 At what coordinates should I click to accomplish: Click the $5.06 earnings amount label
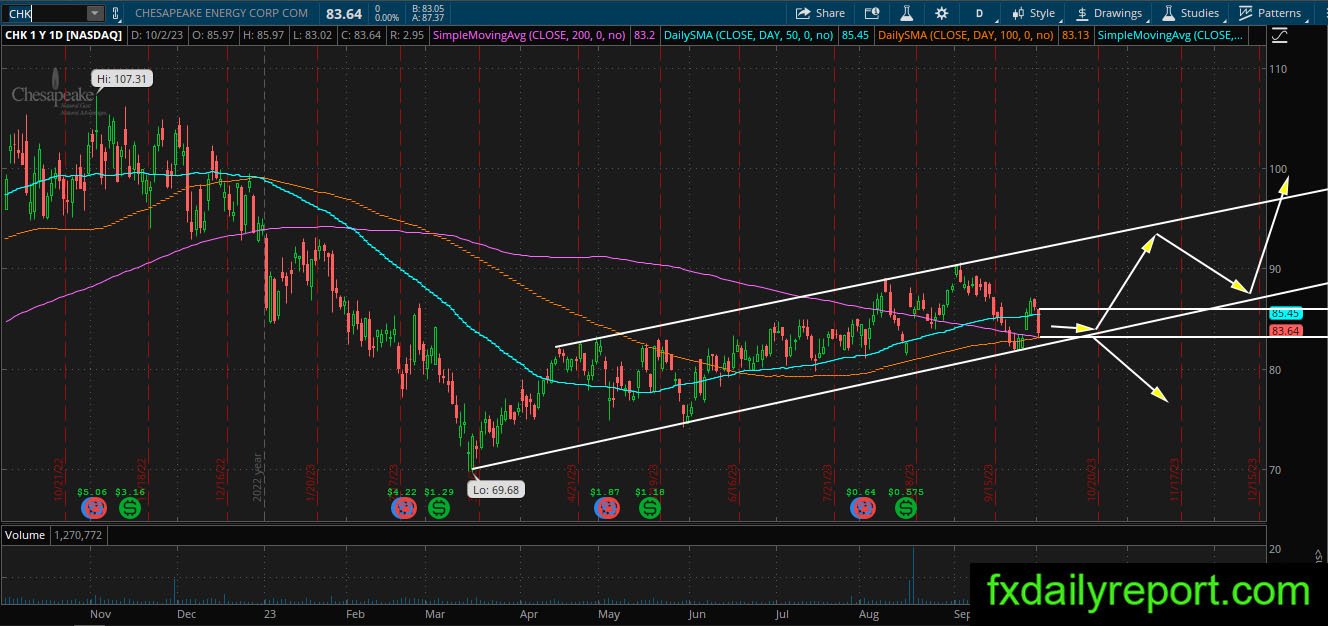[91, 492]
